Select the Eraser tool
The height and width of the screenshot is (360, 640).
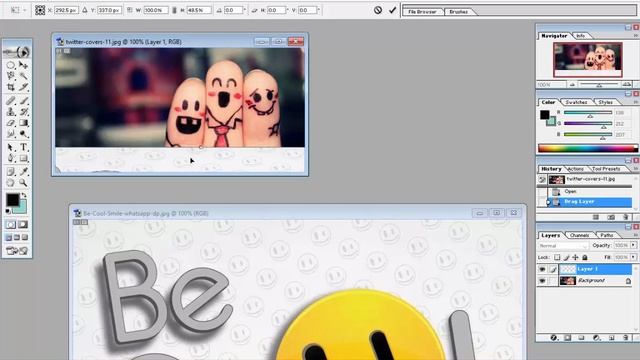11,122
